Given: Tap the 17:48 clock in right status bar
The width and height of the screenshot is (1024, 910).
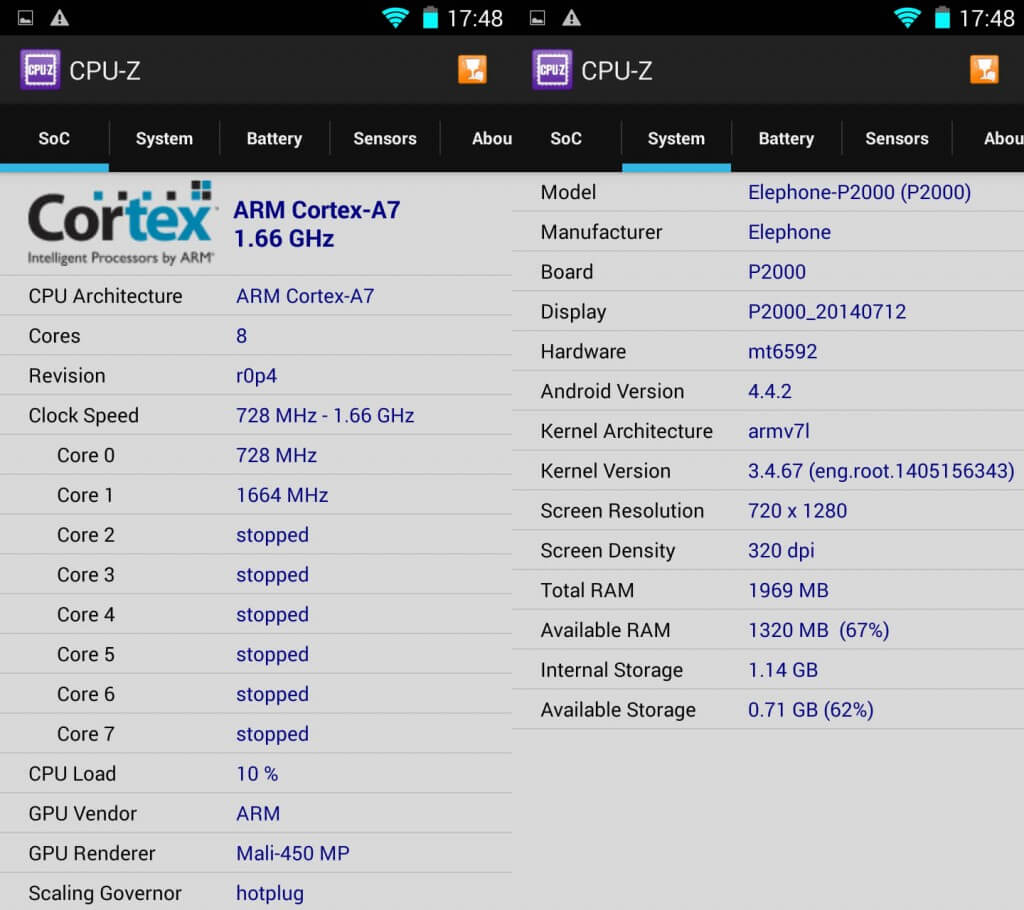Looking at the screenshot, I should 987,18.
